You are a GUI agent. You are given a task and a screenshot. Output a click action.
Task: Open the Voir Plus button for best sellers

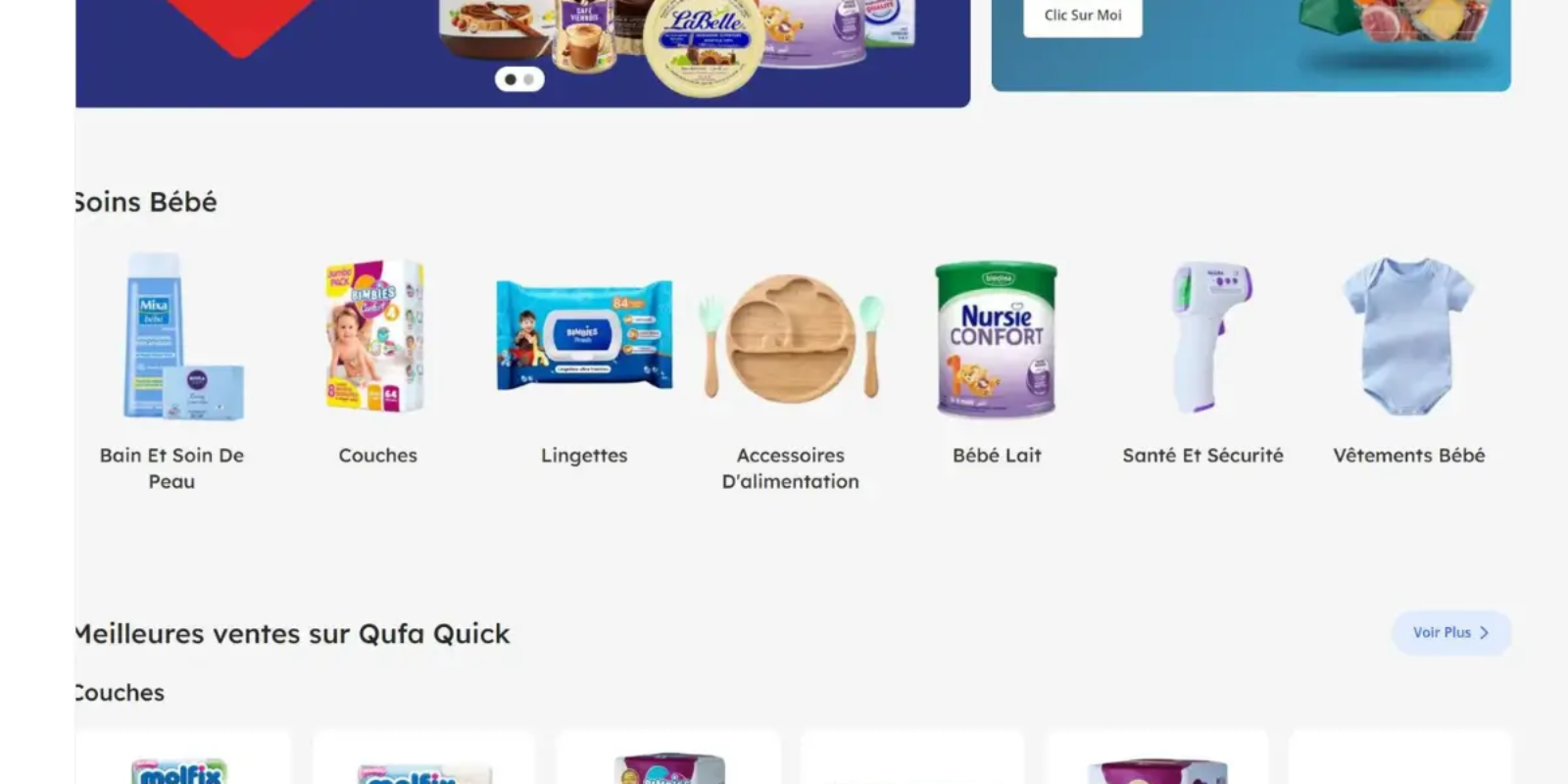pos(1451,633)
